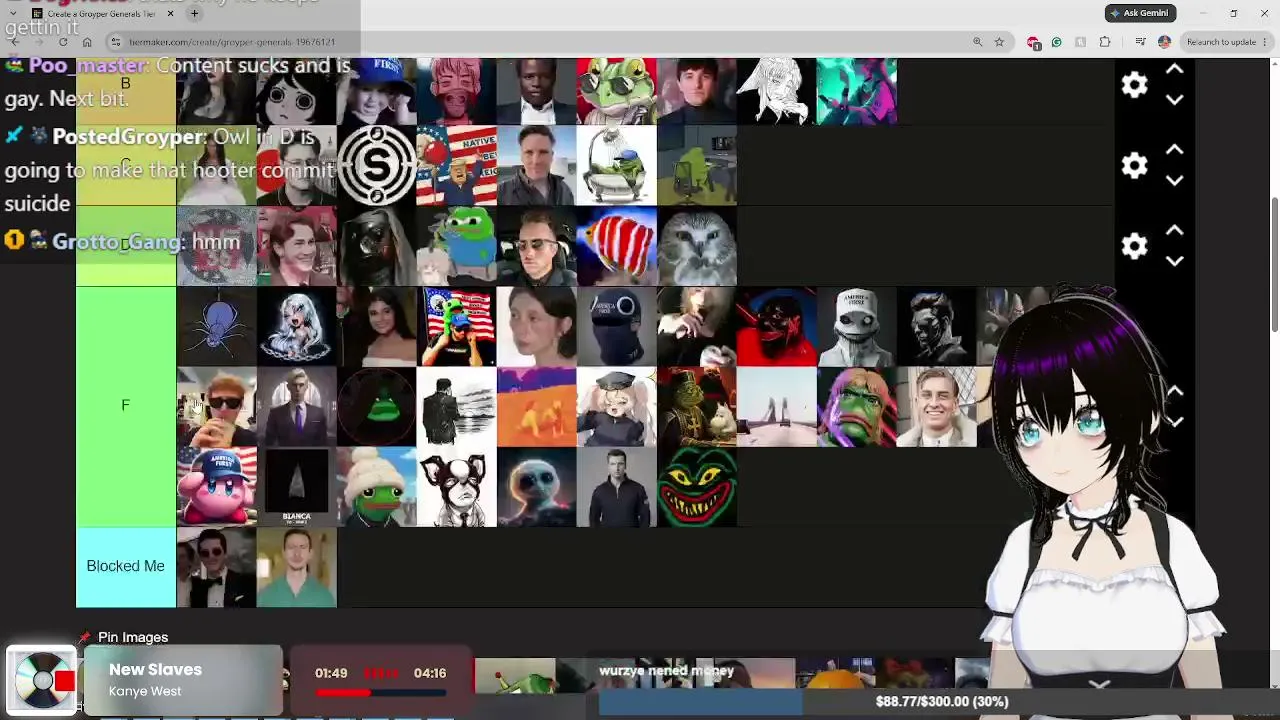Select the green grinning monster face image
Image resolution: width=1280 pixels, height=720 pixels.
[x=697, y=487]
